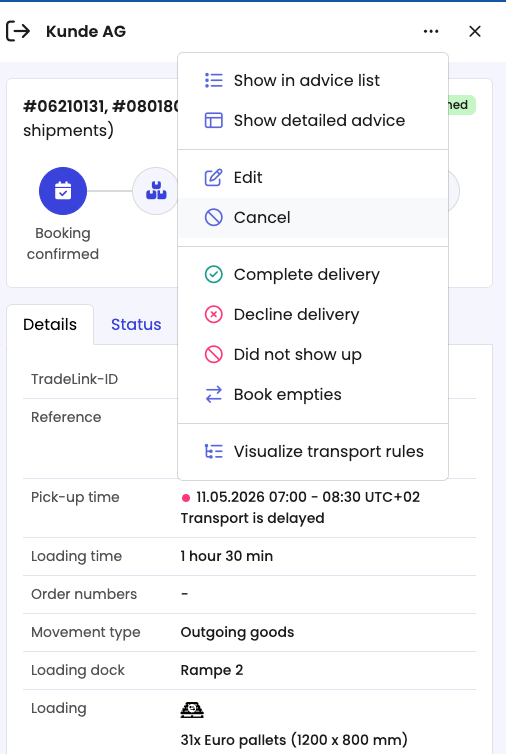This screenshot has height=754, width=506.
Task: Select Did not show up
Action: 313,354
